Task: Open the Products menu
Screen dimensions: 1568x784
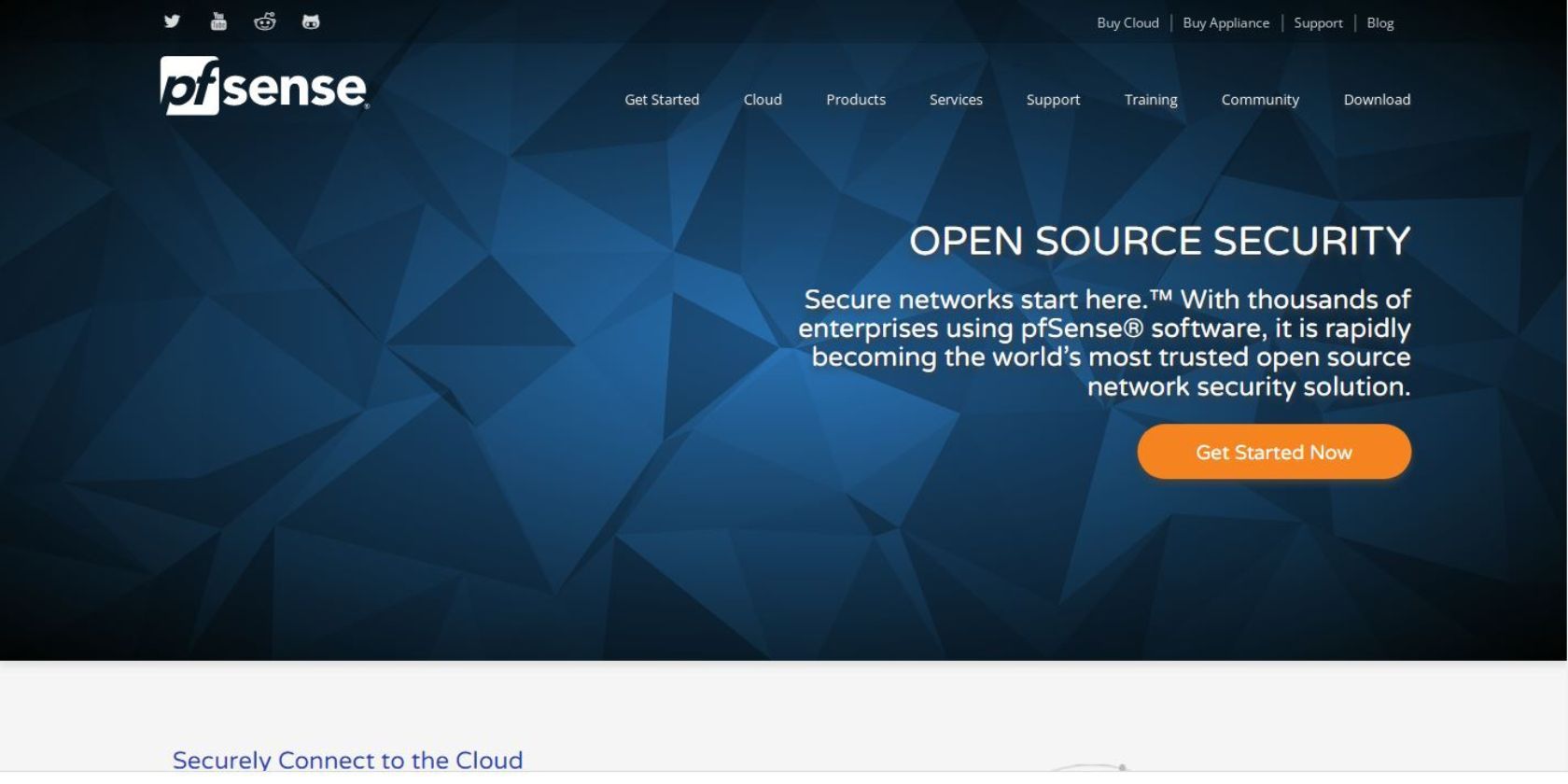Action: [856, 100]
